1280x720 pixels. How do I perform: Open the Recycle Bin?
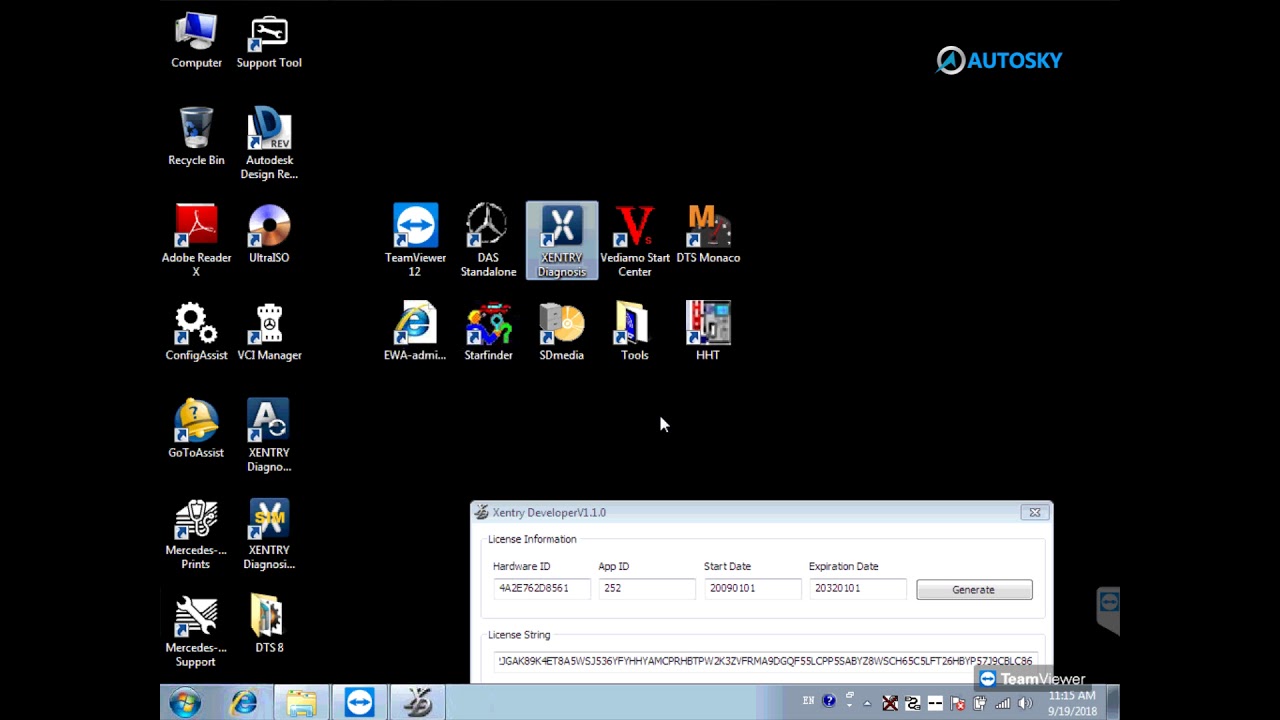(196, 137)
